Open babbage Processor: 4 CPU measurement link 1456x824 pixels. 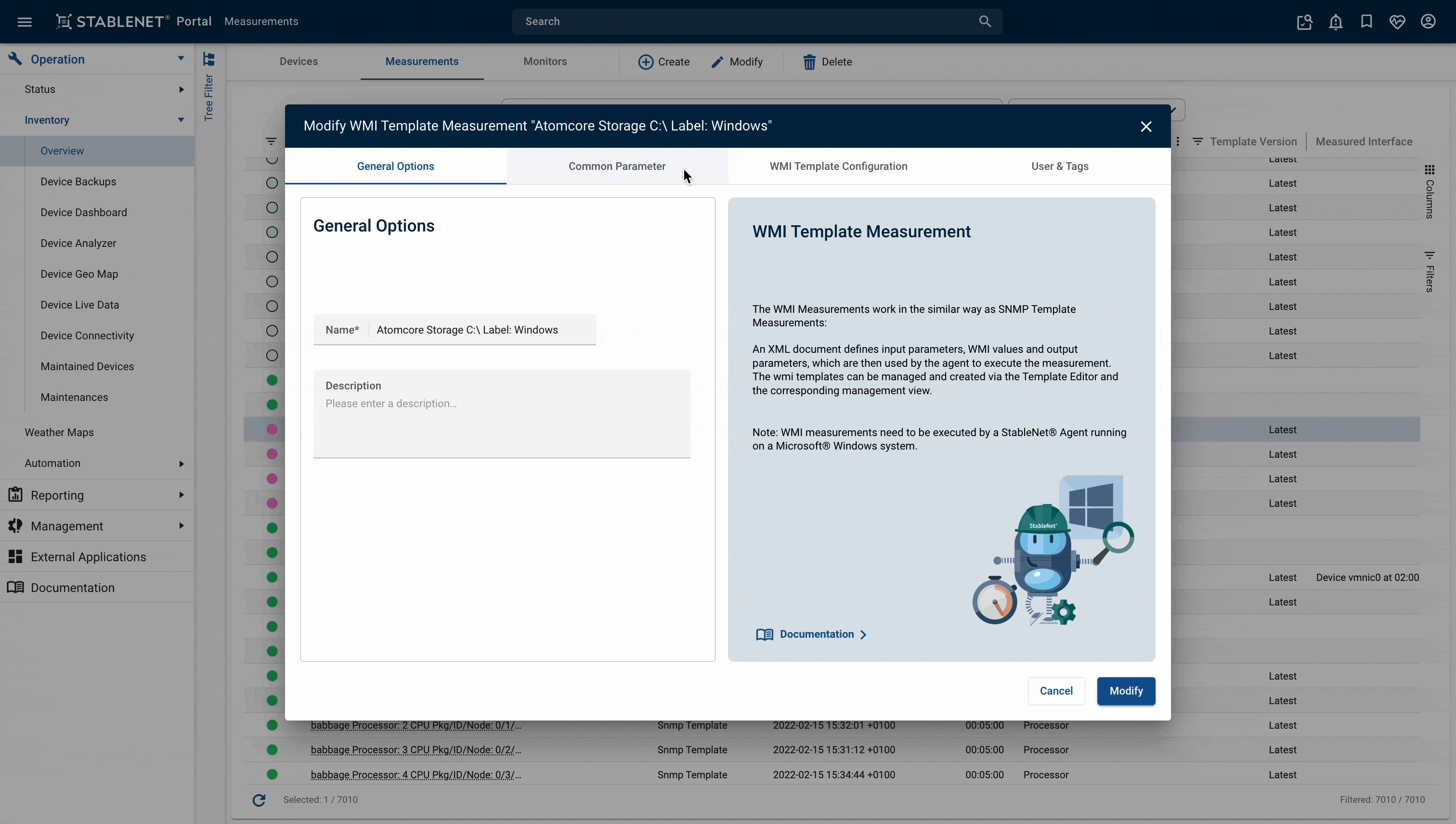(x=416, y=775)
